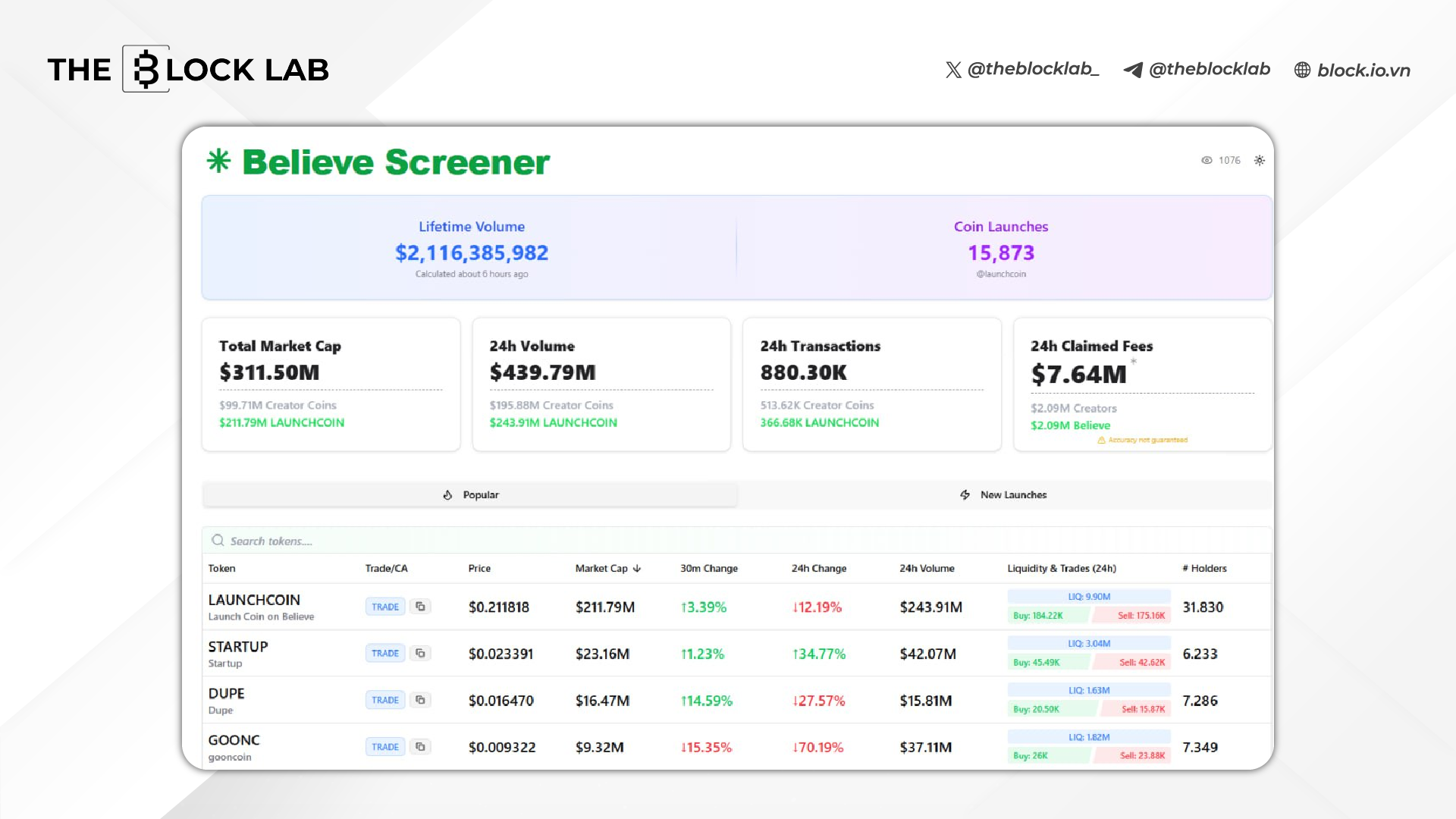The width and height of the screenshot is (1456, 819).
Task: Click $2.09M Believe fees text
Action: point(1070,425)
